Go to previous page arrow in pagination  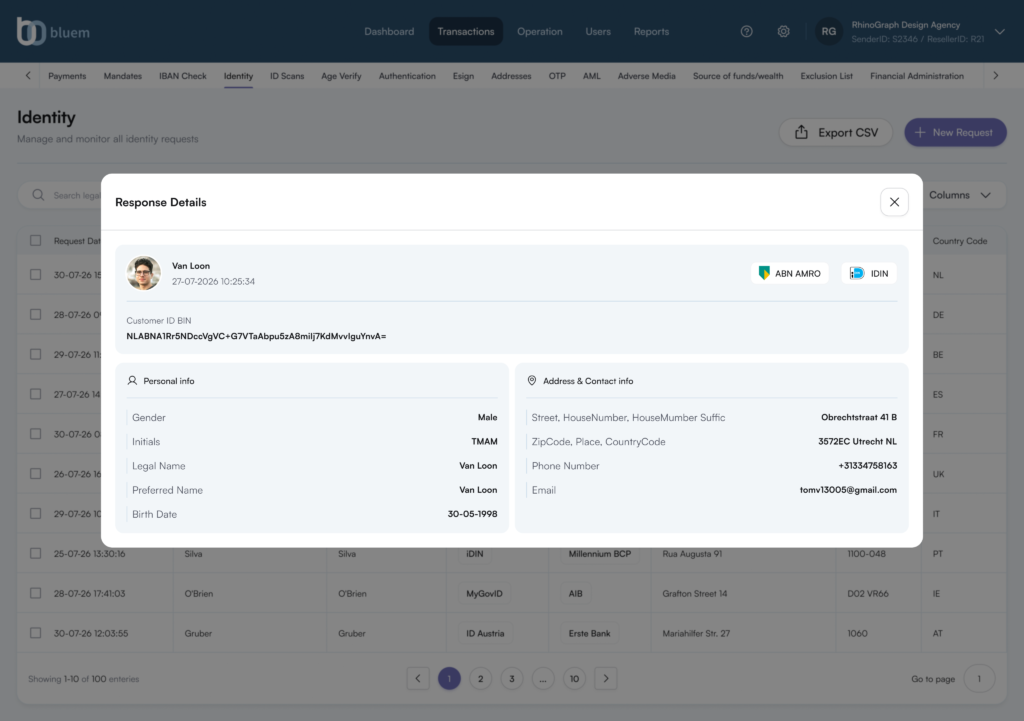[418, 679]
